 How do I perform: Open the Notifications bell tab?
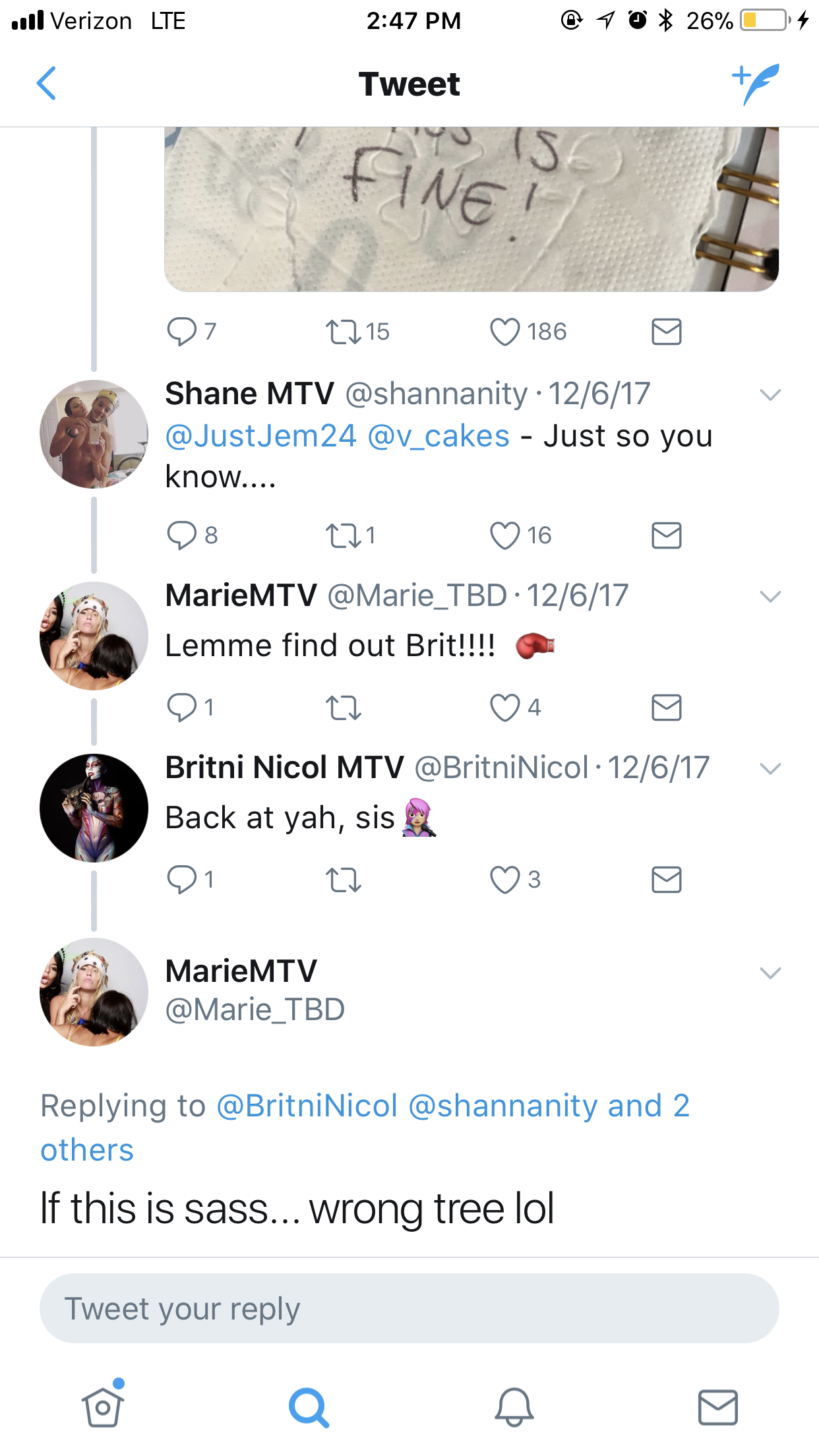514,1407
